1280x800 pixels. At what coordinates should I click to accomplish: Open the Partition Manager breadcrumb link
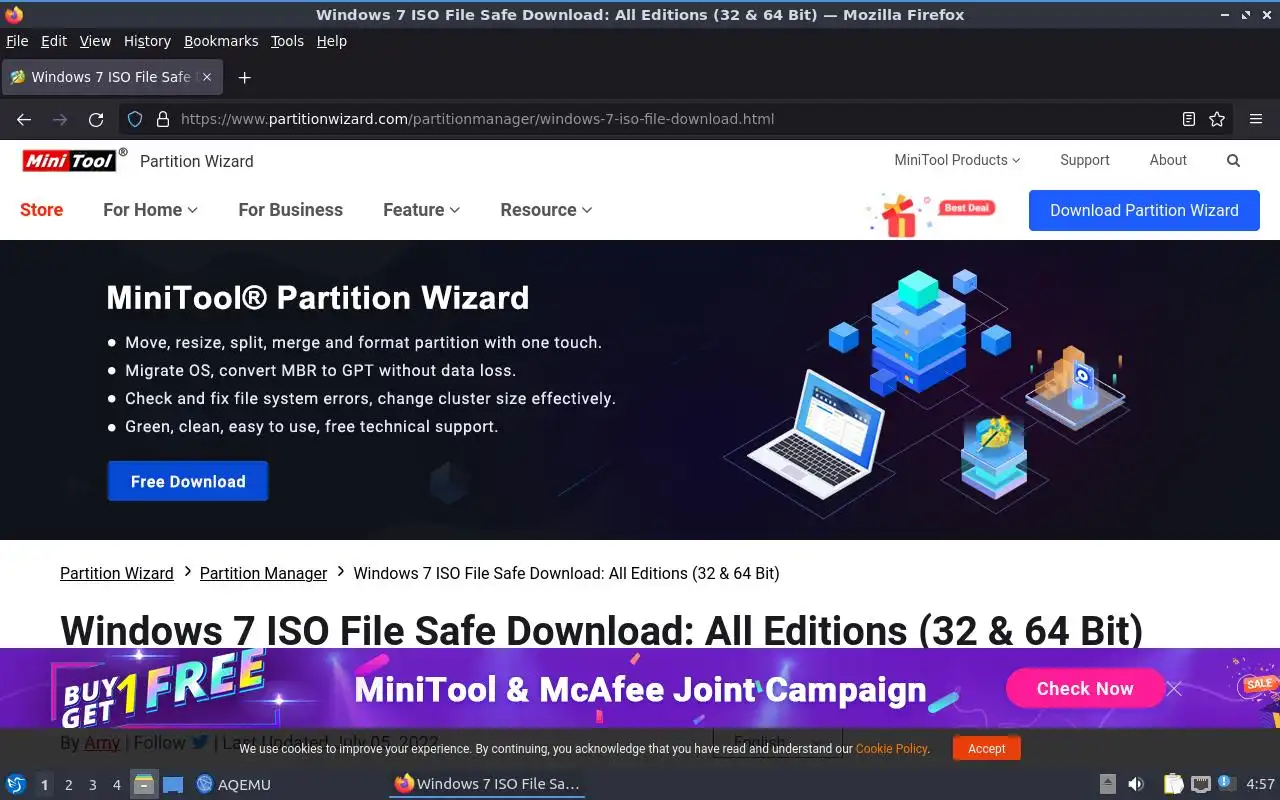pyautogui.click(x=263, y=573)
